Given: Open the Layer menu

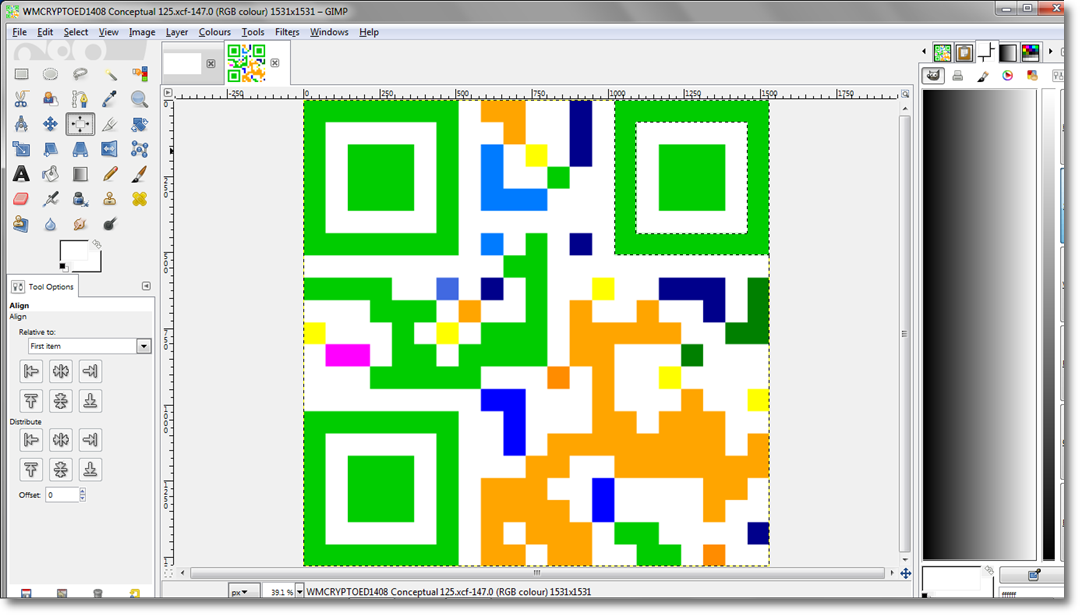Looking at the screenshot, I should point(176,32).
